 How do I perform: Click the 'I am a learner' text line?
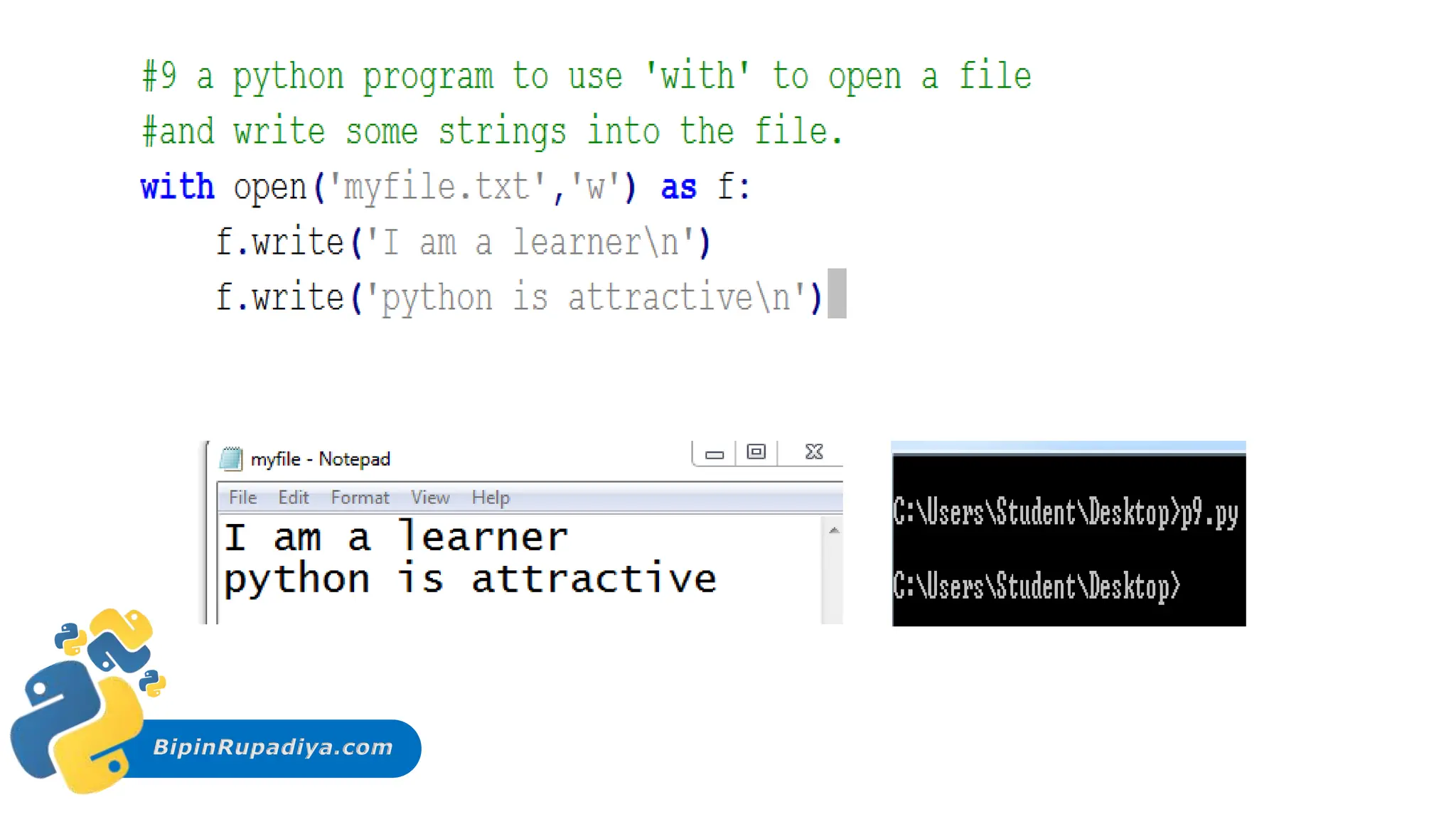(395, 537)
